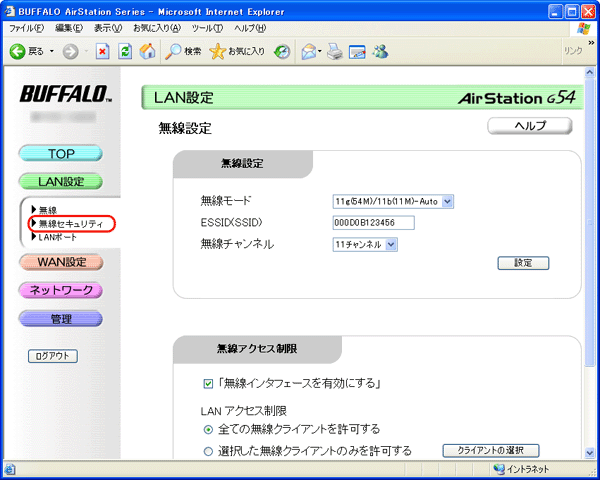Click the scrollbar down arrow
The image size is (600, 480).
590,453
